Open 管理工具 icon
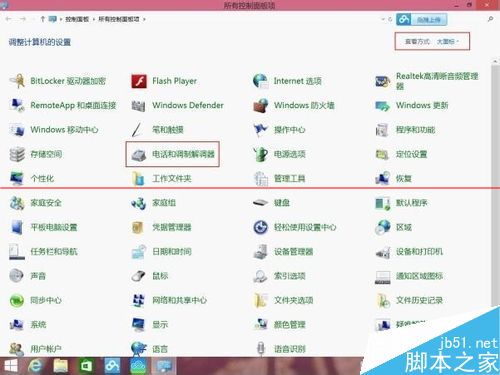500x375 pixels. coord(260,178)
